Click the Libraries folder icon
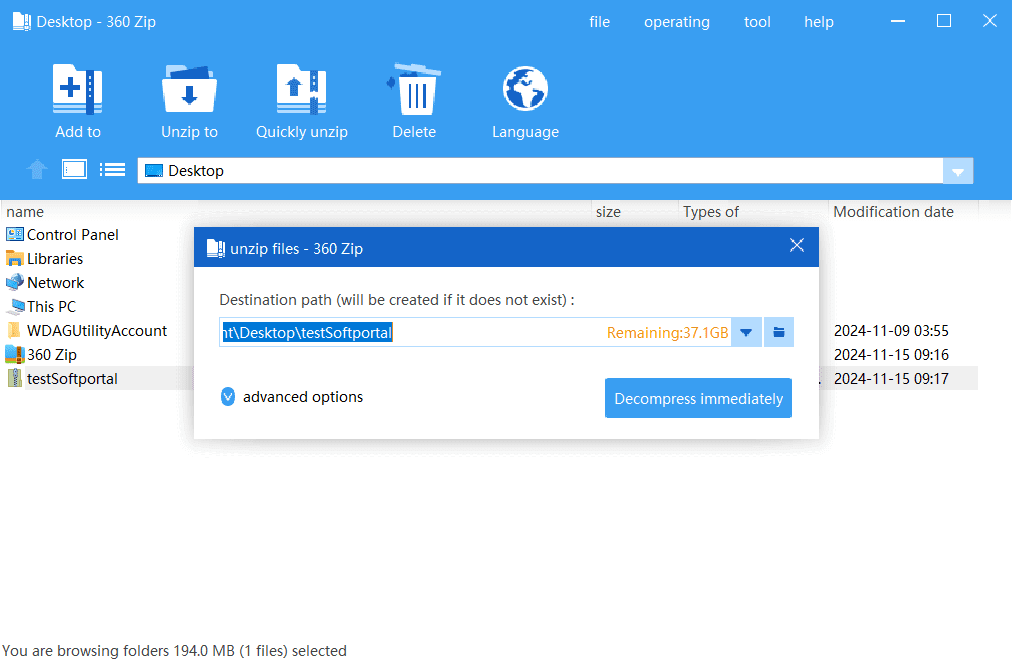1012x667 pixels. [x=15, y=258]
